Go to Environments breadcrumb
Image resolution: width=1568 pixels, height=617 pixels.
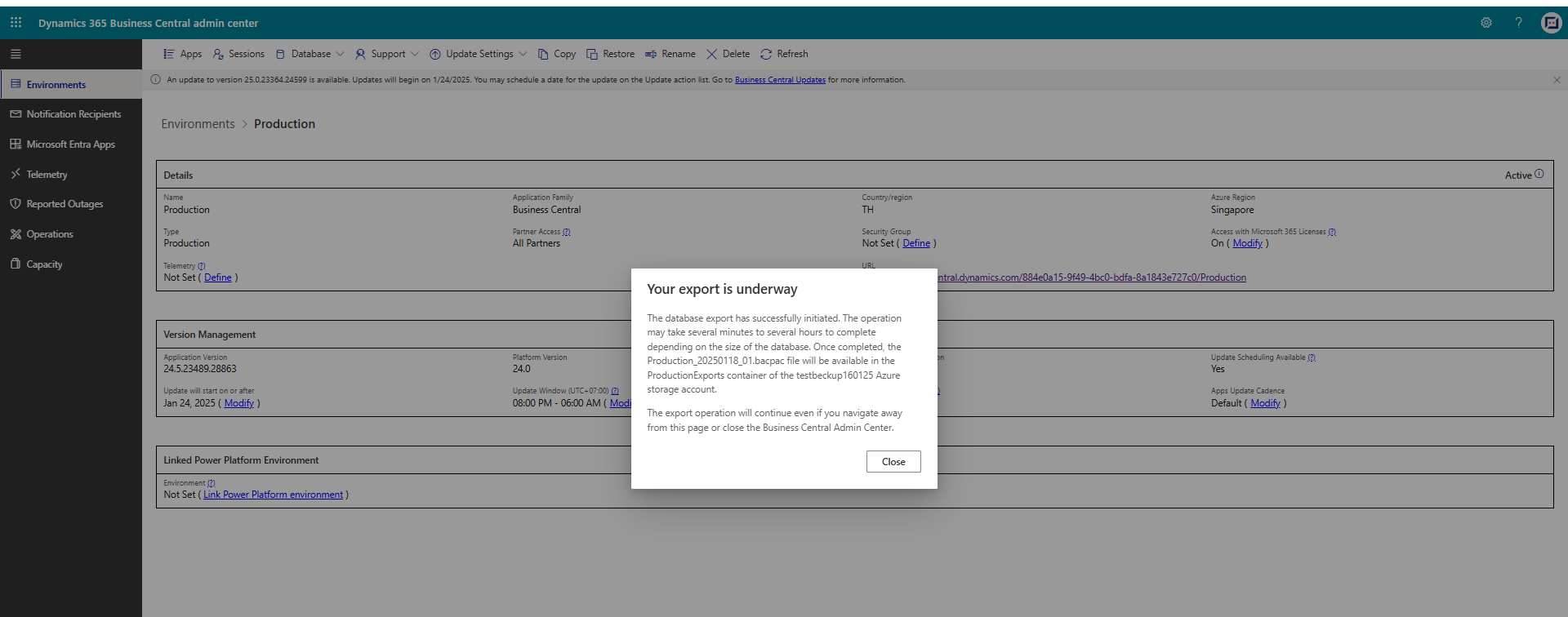point(198,124)
